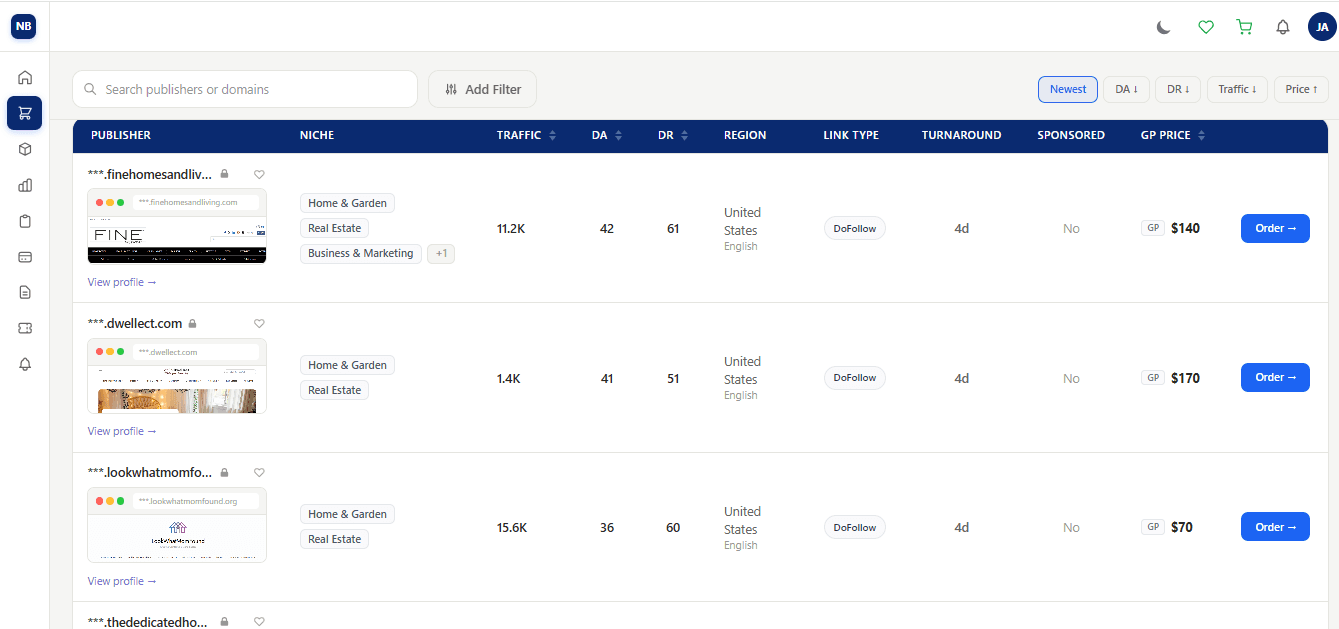1339x629 pixels.
Task: Open the sidebar notification bell icon
Action: point(25,364)
